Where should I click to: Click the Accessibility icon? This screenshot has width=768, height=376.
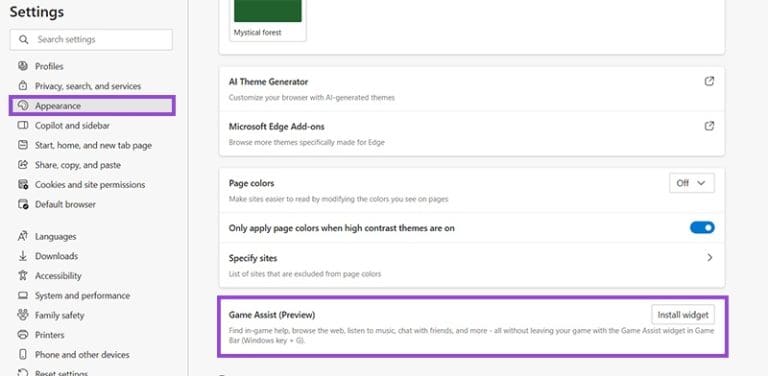(23, 276)
